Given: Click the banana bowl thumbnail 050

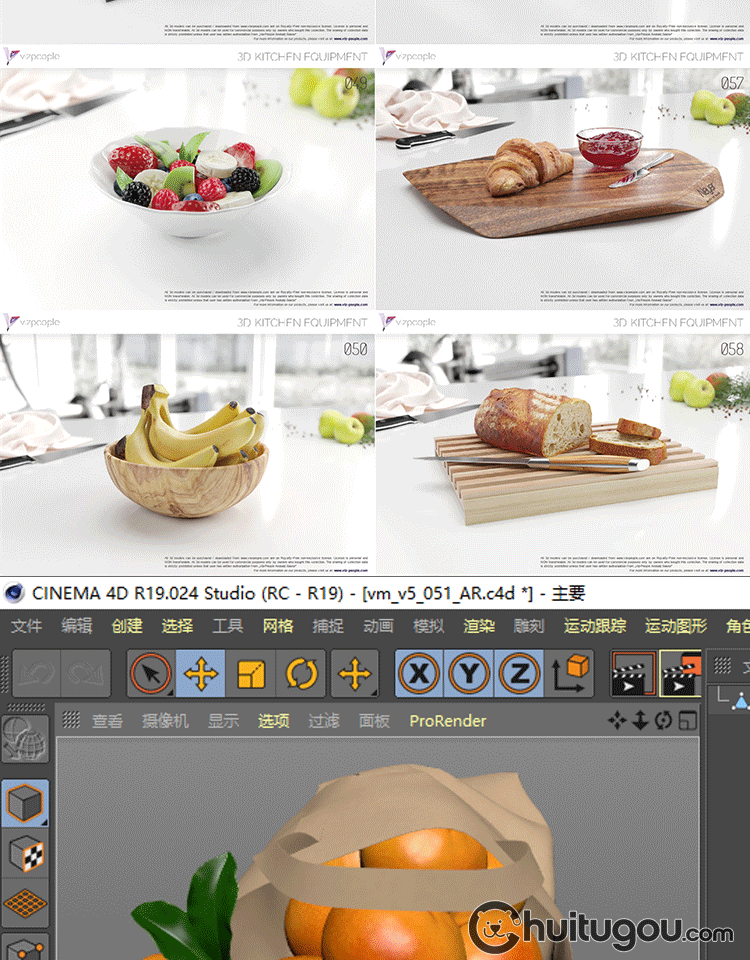Looking at the screenshot, I should pyautogui.click(x=187, y=454).
